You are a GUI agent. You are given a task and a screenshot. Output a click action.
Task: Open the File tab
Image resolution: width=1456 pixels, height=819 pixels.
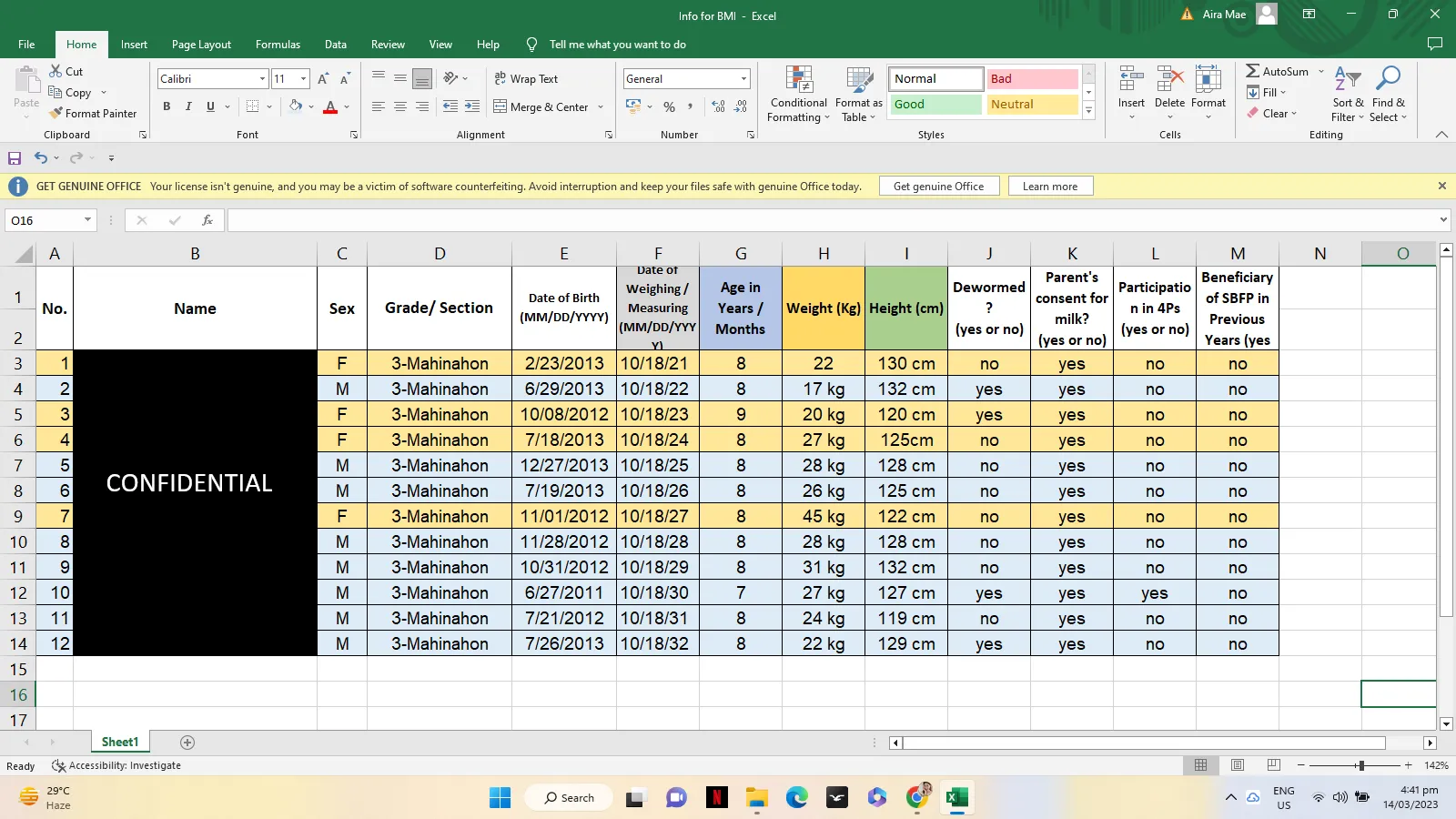(26, 45)
